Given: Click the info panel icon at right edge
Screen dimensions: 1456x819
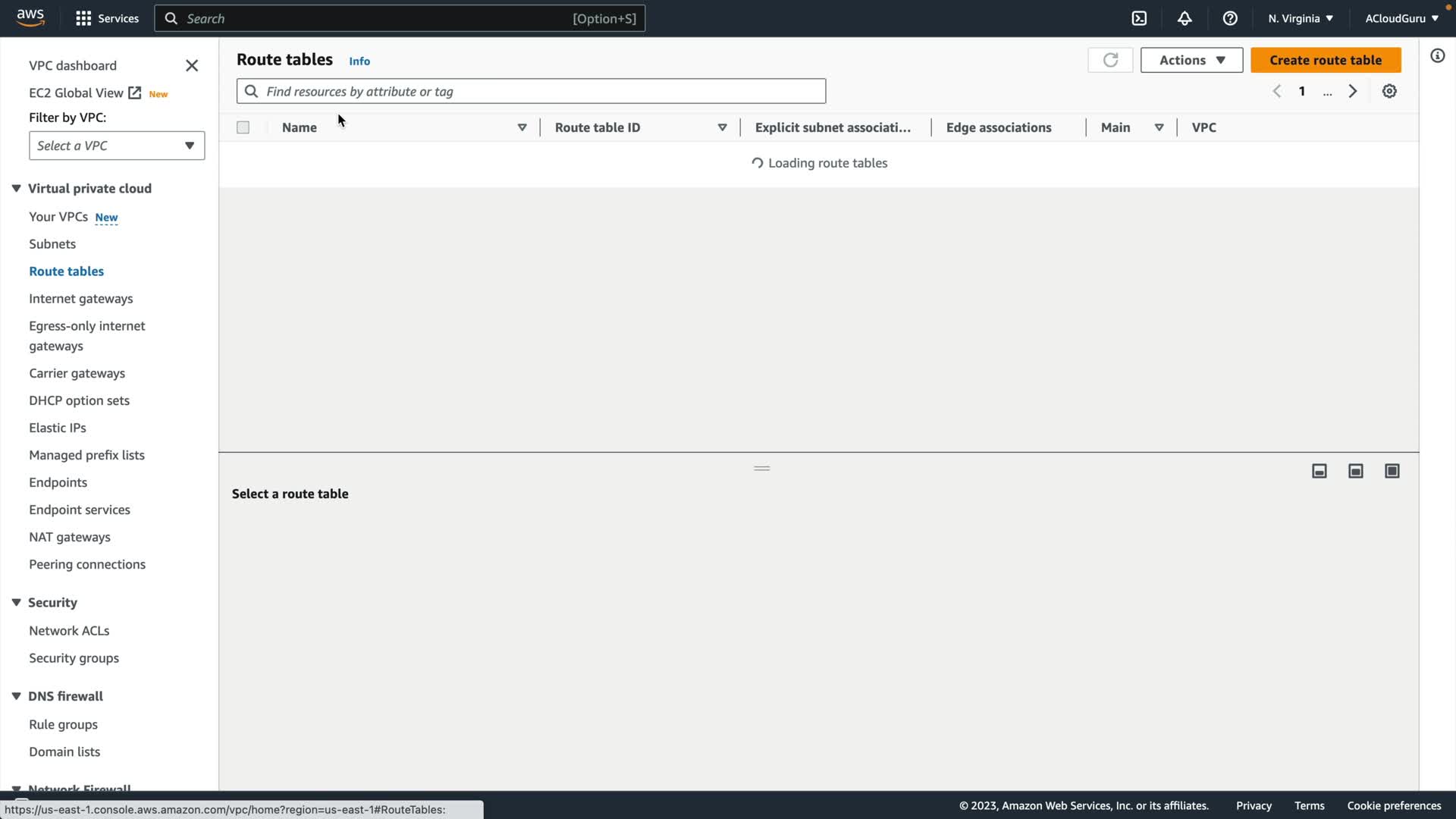Looking at the screenshot, I should [1437, 55].
